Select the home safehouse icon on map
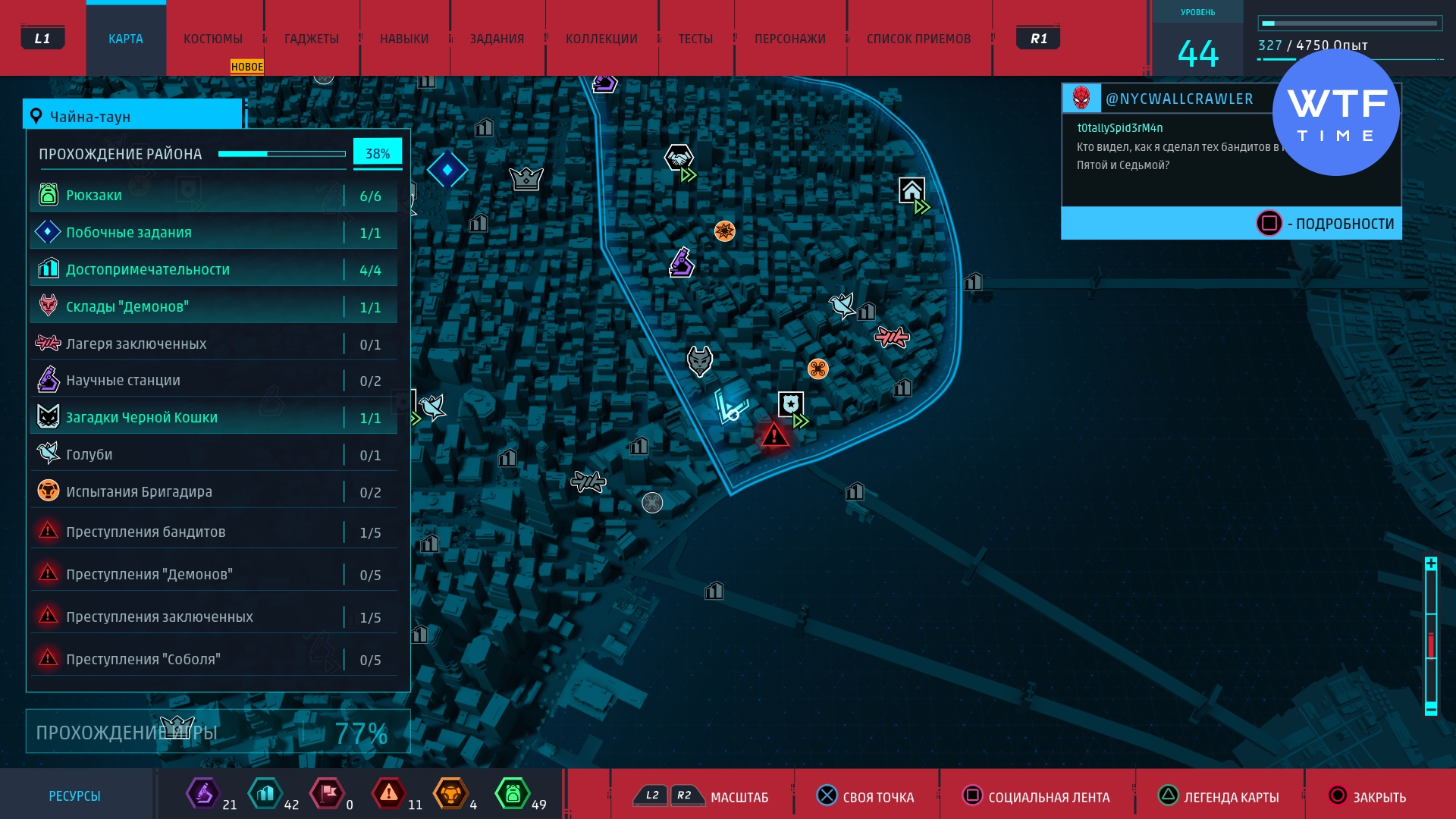 (912, 190)
